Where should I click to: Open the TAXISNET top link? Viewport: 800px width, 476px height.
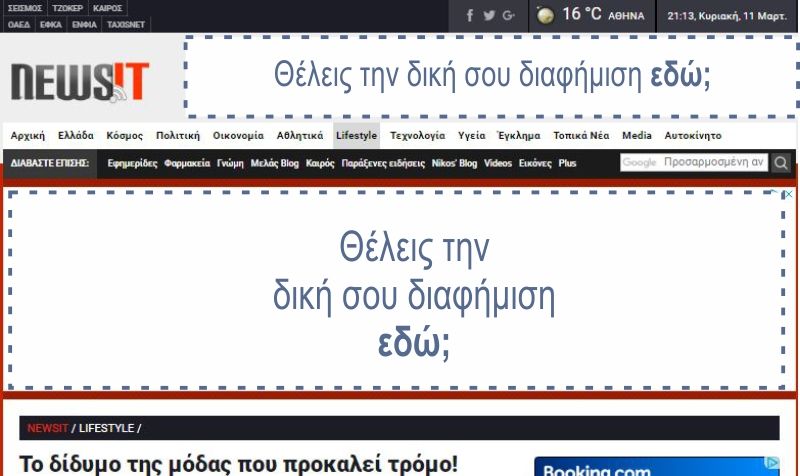point(127,23)
